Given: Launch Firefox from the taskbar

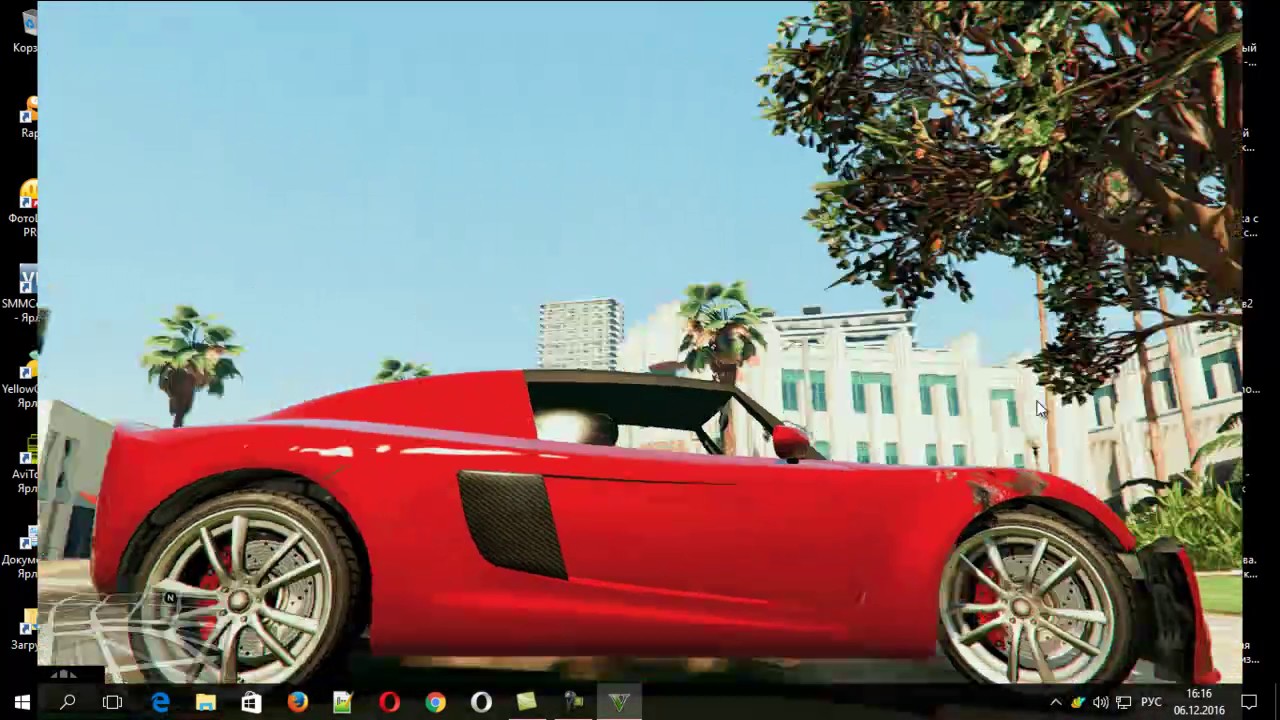Looking at the screenshot, I should point(297,703).
